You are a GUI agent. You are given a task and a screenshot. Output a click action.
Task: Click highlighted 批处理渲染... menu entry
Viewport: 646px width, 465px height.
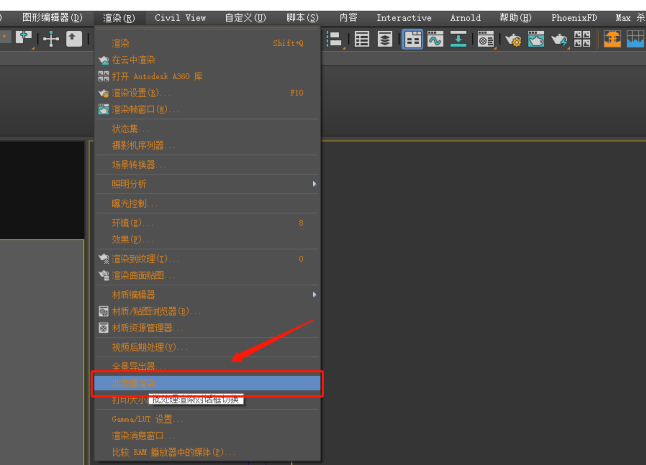click(x=207, y=383)
